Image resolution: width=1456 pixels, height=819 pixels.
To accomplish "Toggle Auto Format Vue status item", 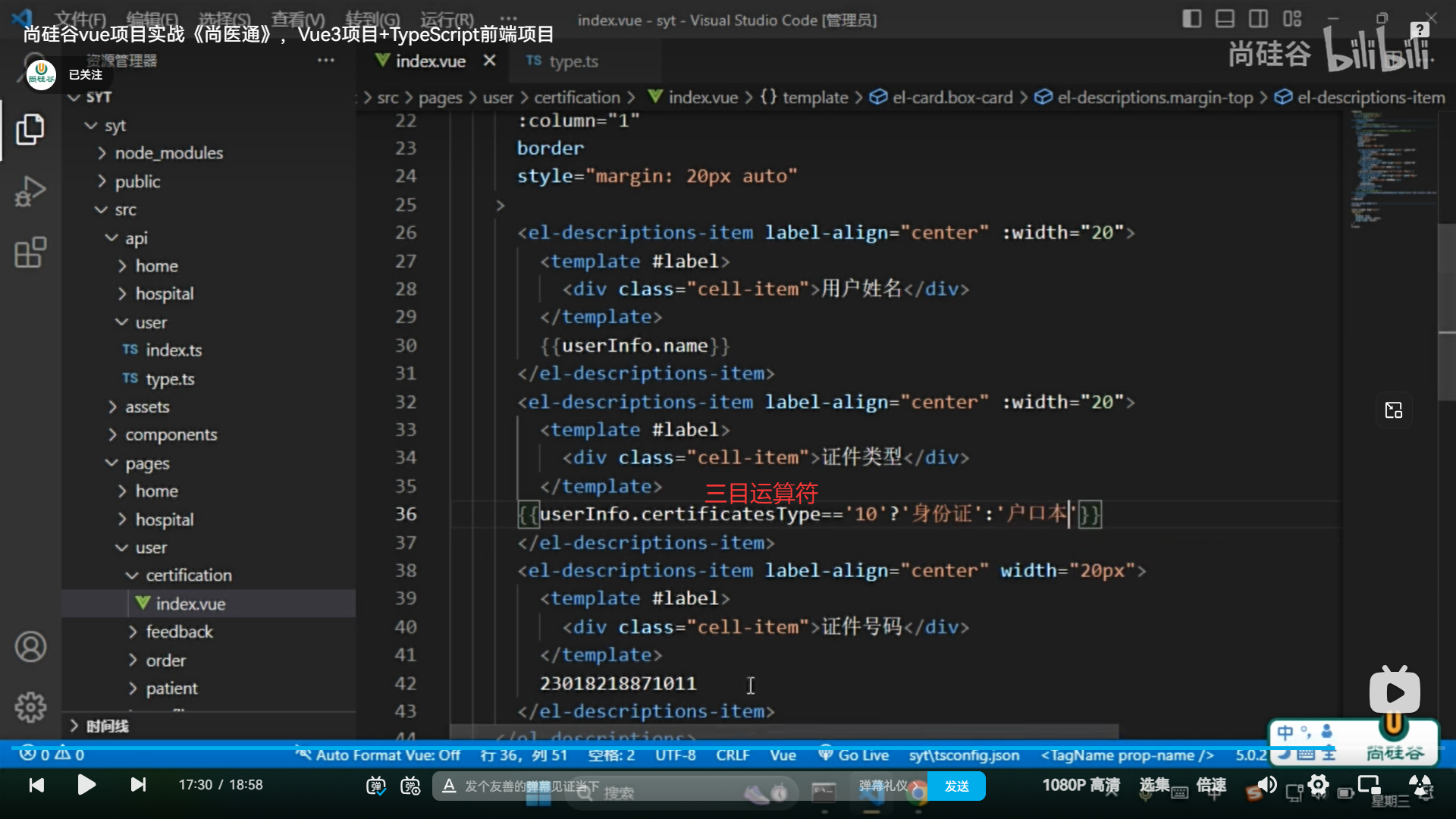I will pos(378,755).
